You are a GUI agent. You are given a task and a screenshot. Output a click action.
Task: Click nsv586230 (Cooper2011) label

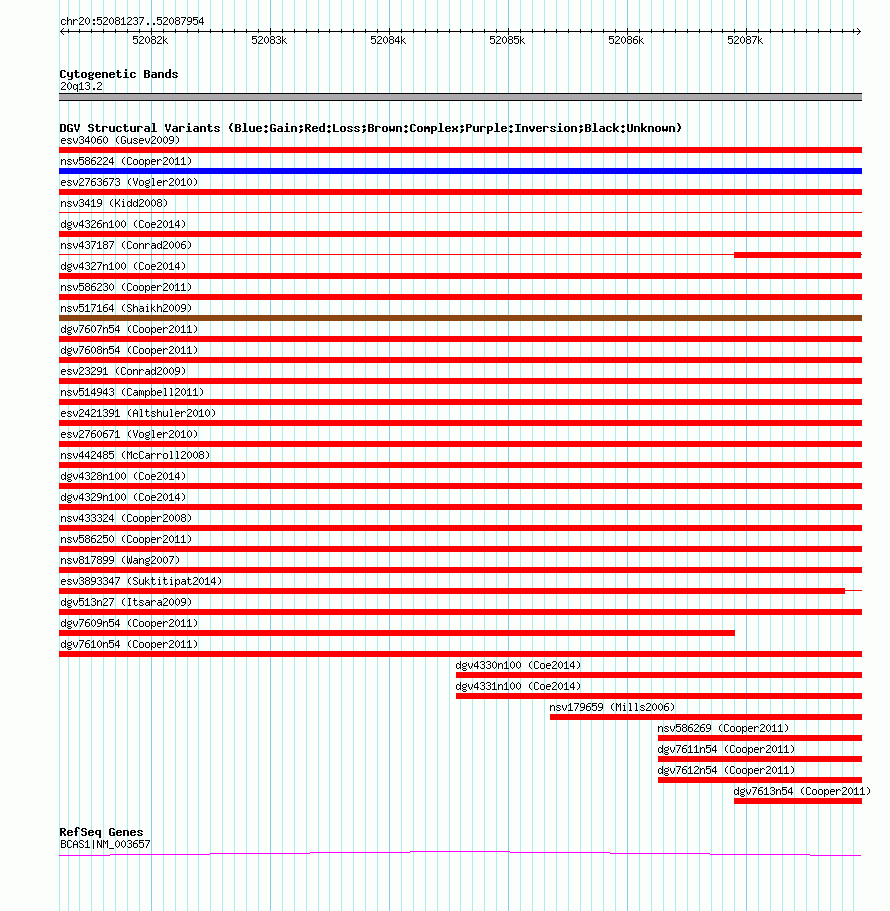[x=125, y=286]
